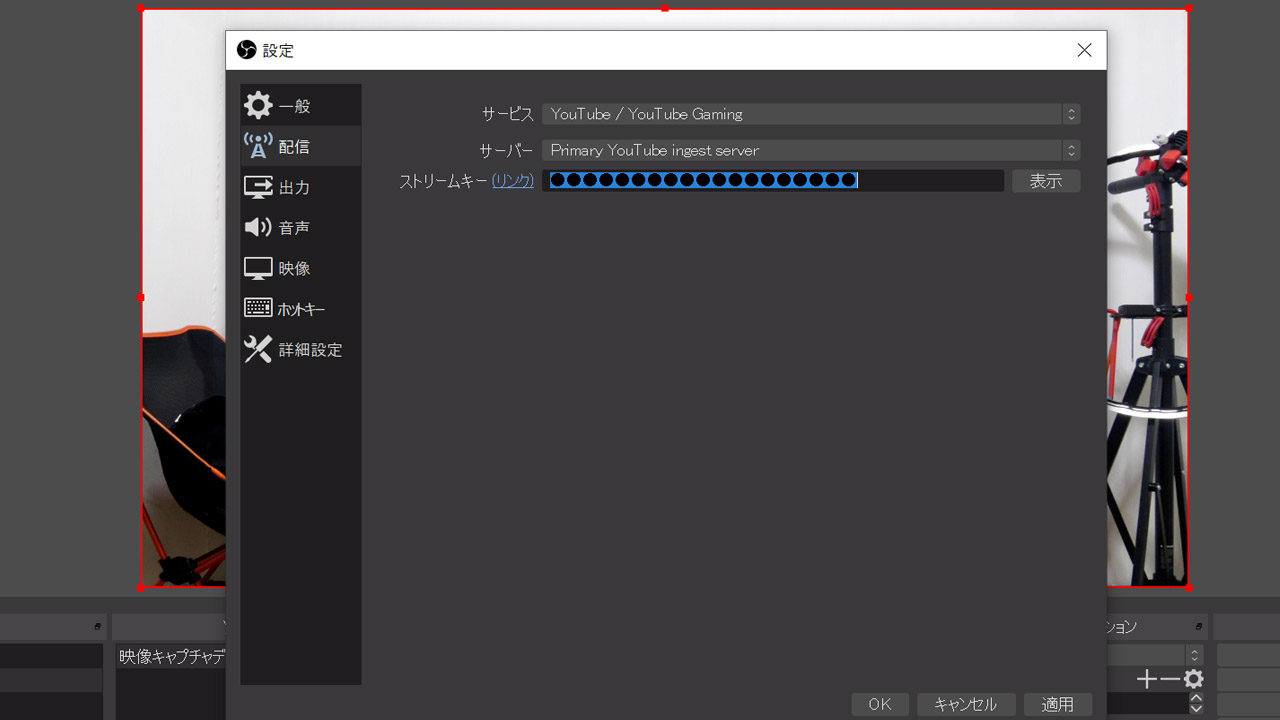Confirm the settings with OK
This screenshot has width=1280, height=720.
pos(880,704)
